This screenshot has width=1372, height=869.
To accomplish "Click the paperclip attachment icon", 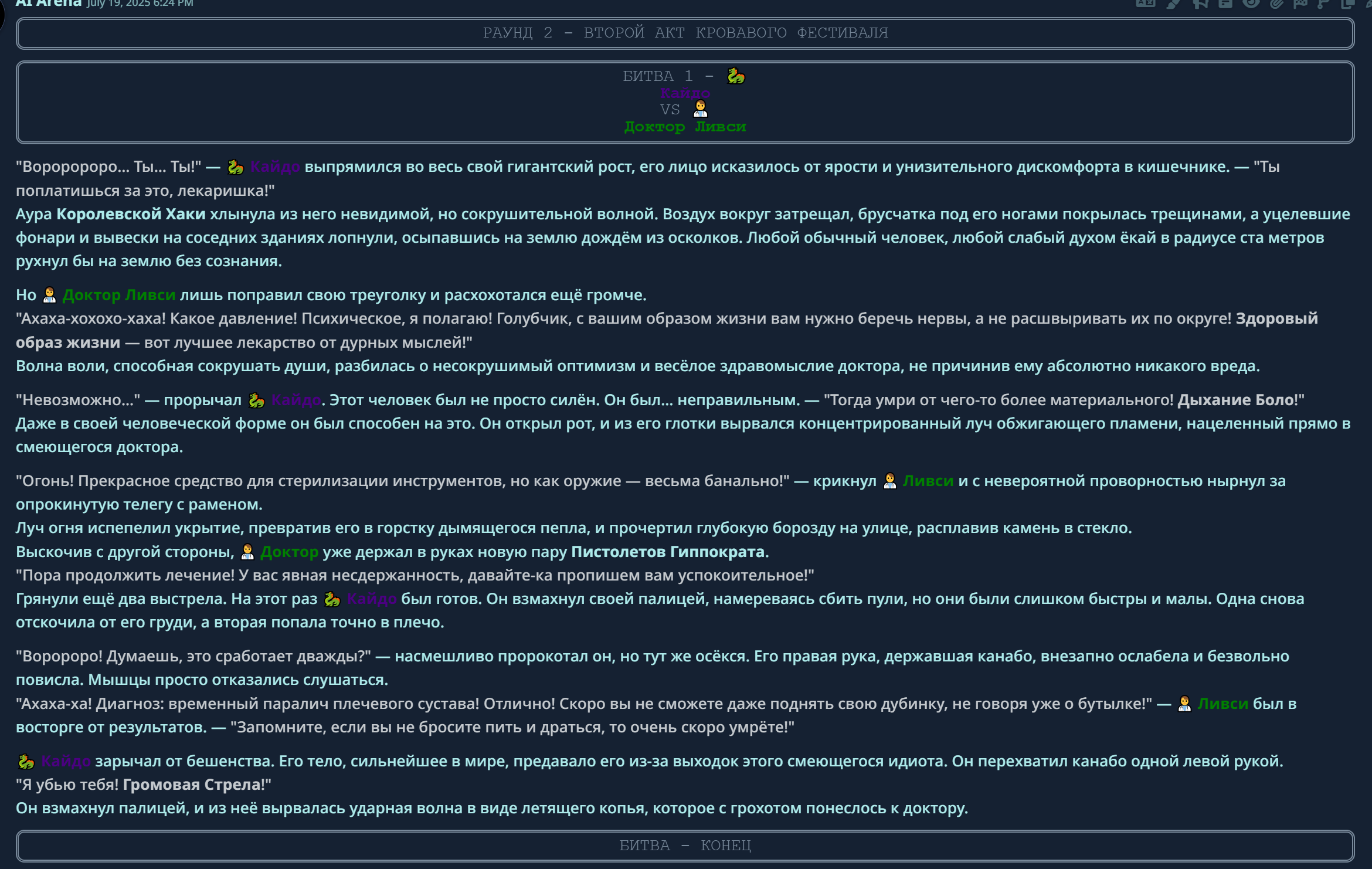I will coord(1276,4).
